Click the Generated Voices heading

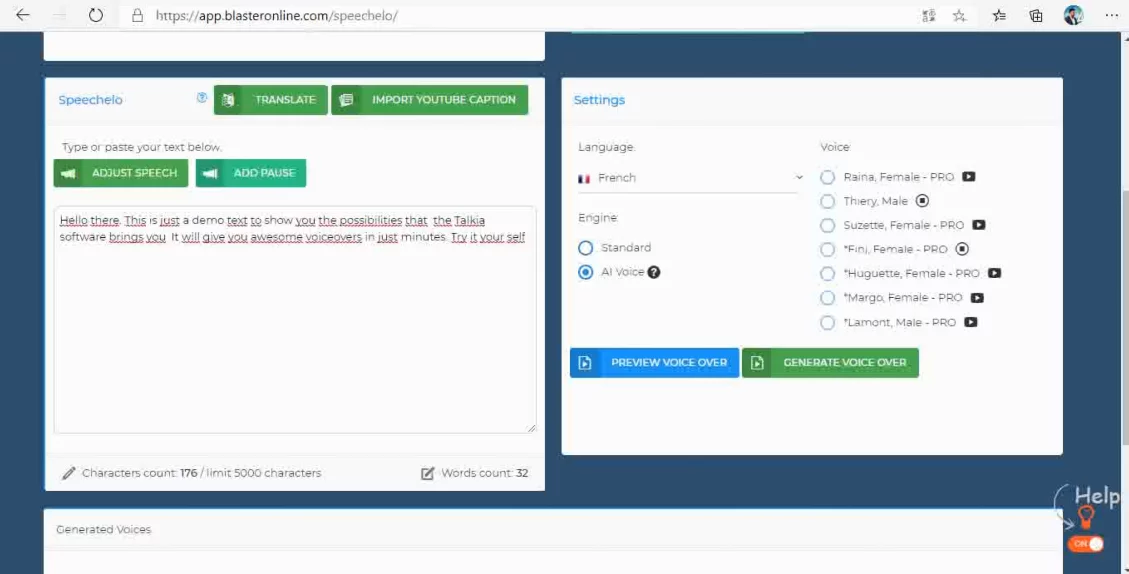pos(104,529)
